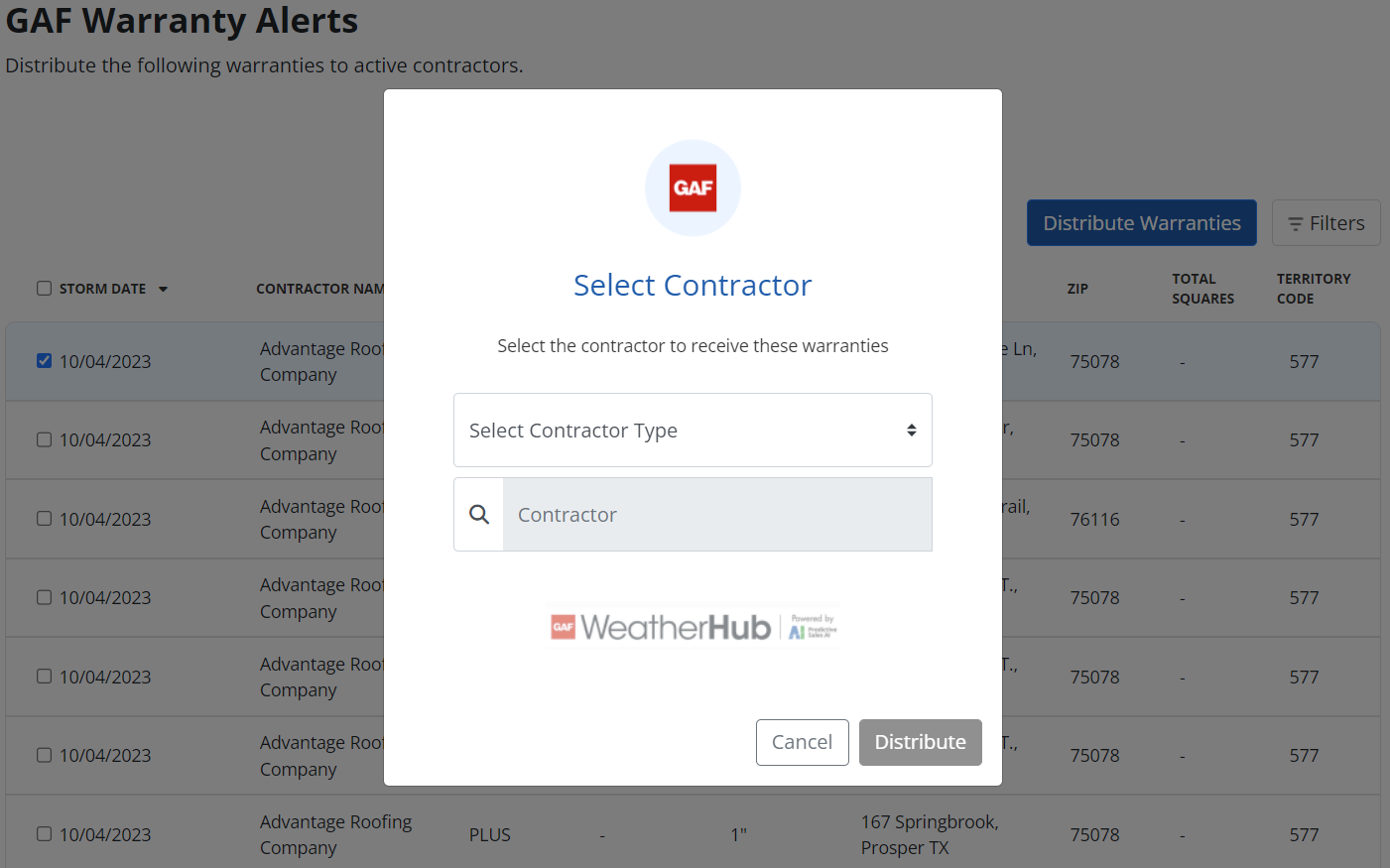Click the PLUS cell in the last row
This screenshot has width=1390, height=868.
489,835
